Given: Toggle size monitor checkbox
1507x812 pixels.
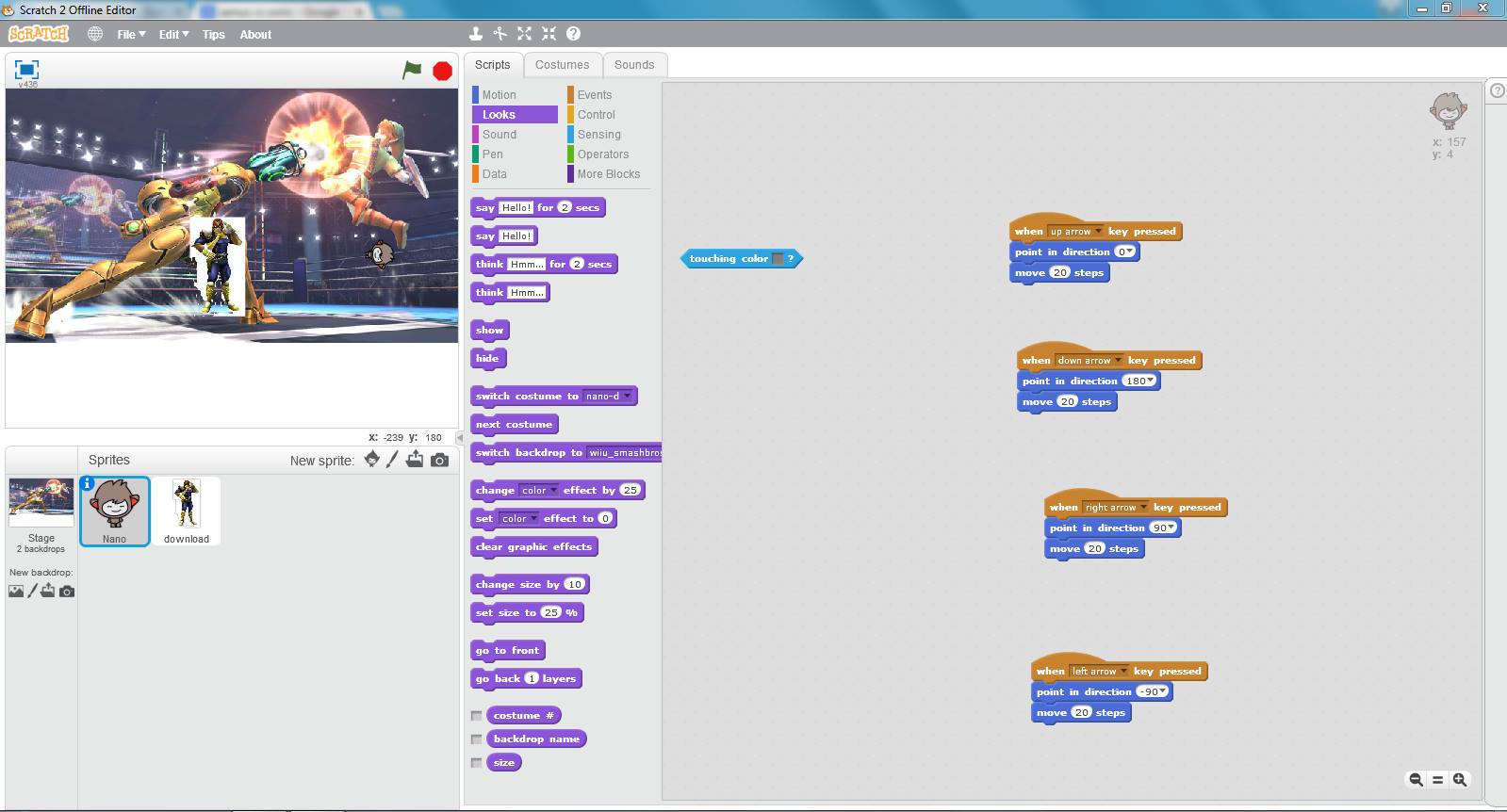Looking at the screenshot, I should point(477,763).
